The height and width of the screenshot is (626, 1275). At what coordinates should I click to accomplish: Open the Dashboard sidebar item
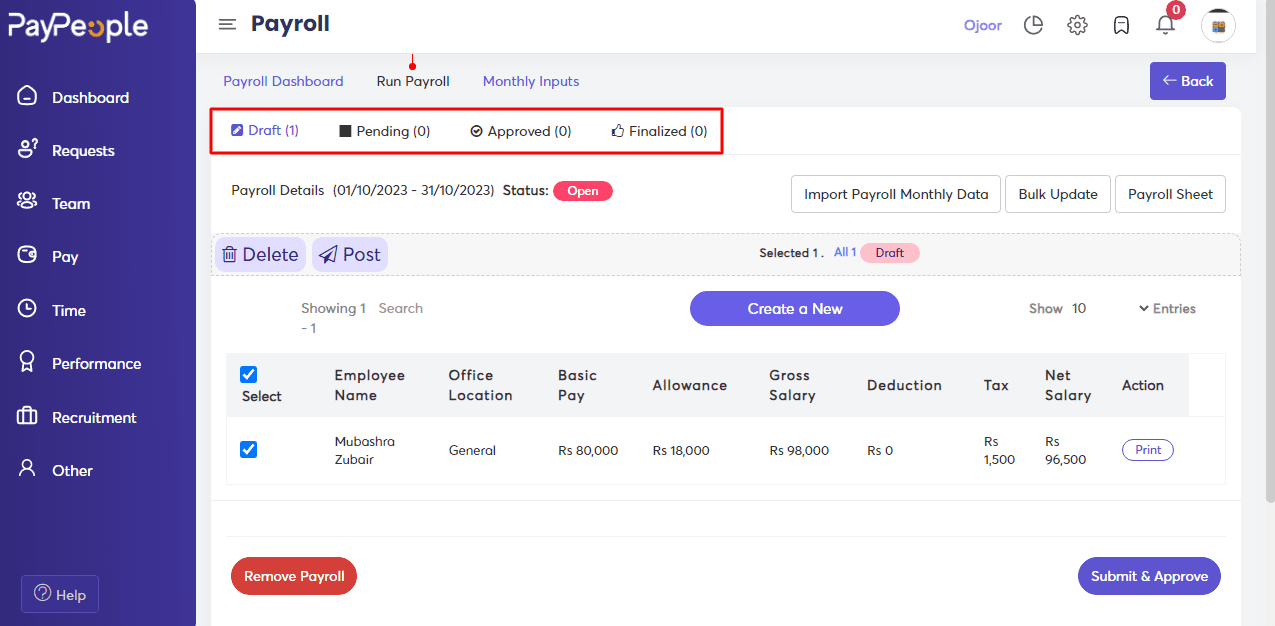(x=90, y=96)
